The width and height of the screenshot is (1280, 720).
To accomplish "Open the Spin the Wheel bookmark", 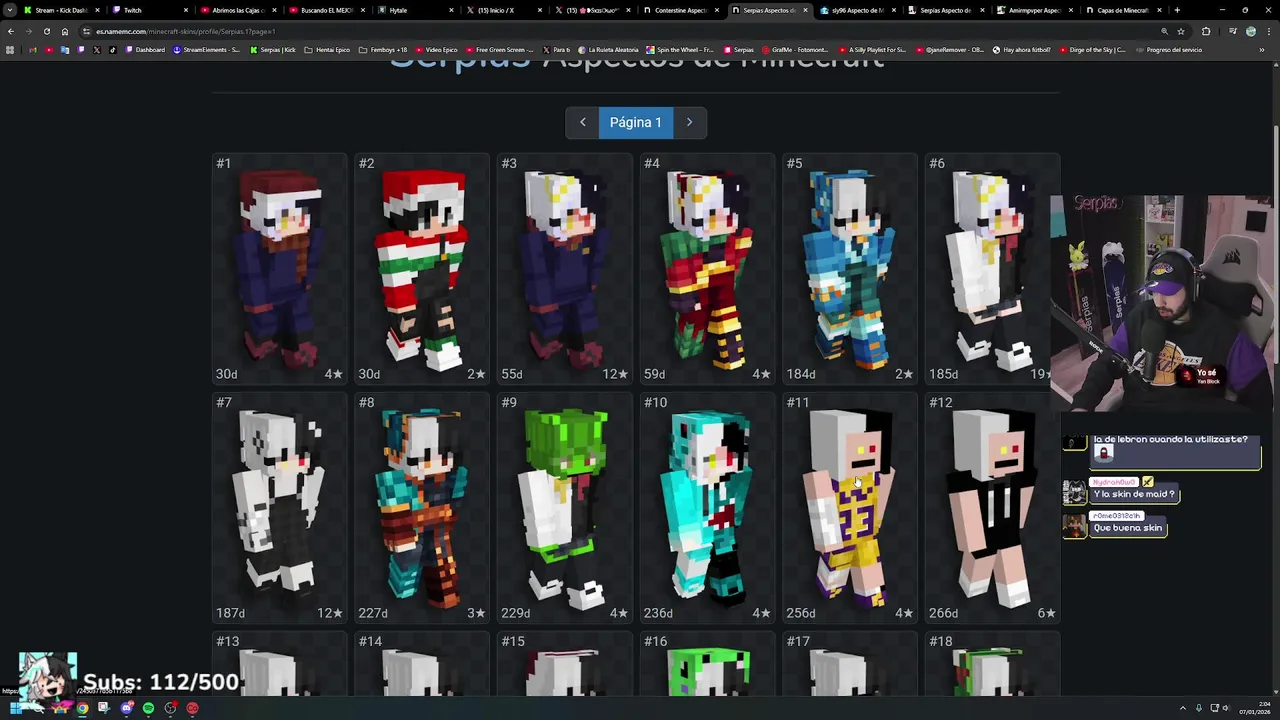I will tap(680, 50).
